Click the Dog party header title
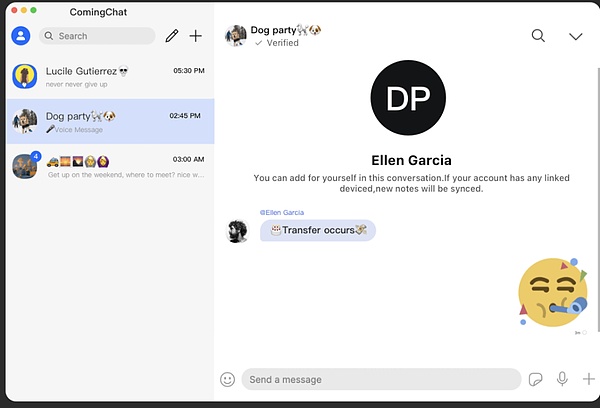 tap(285, 30)
